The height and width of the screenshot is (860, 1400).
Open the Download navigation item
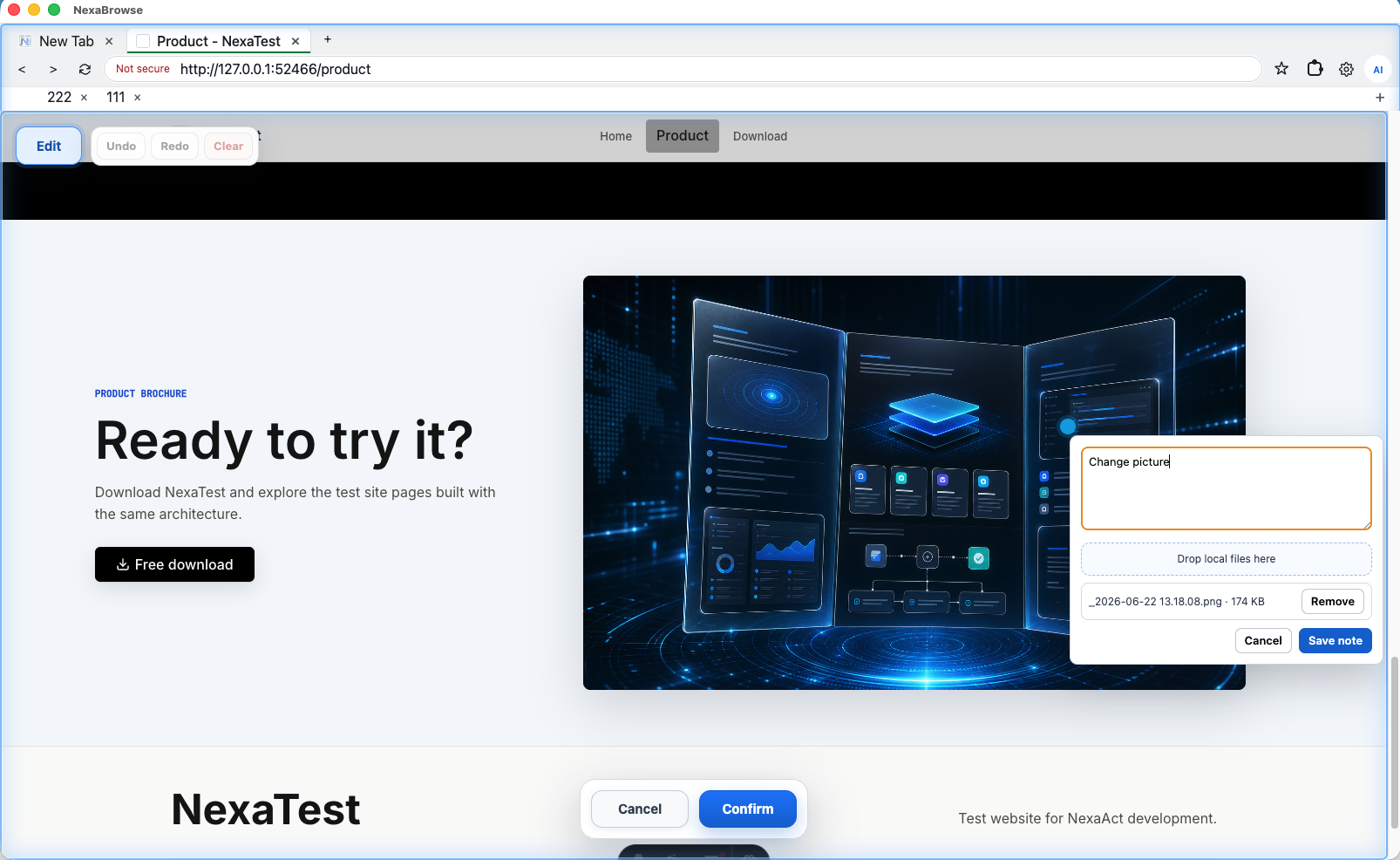pos(760,136)
